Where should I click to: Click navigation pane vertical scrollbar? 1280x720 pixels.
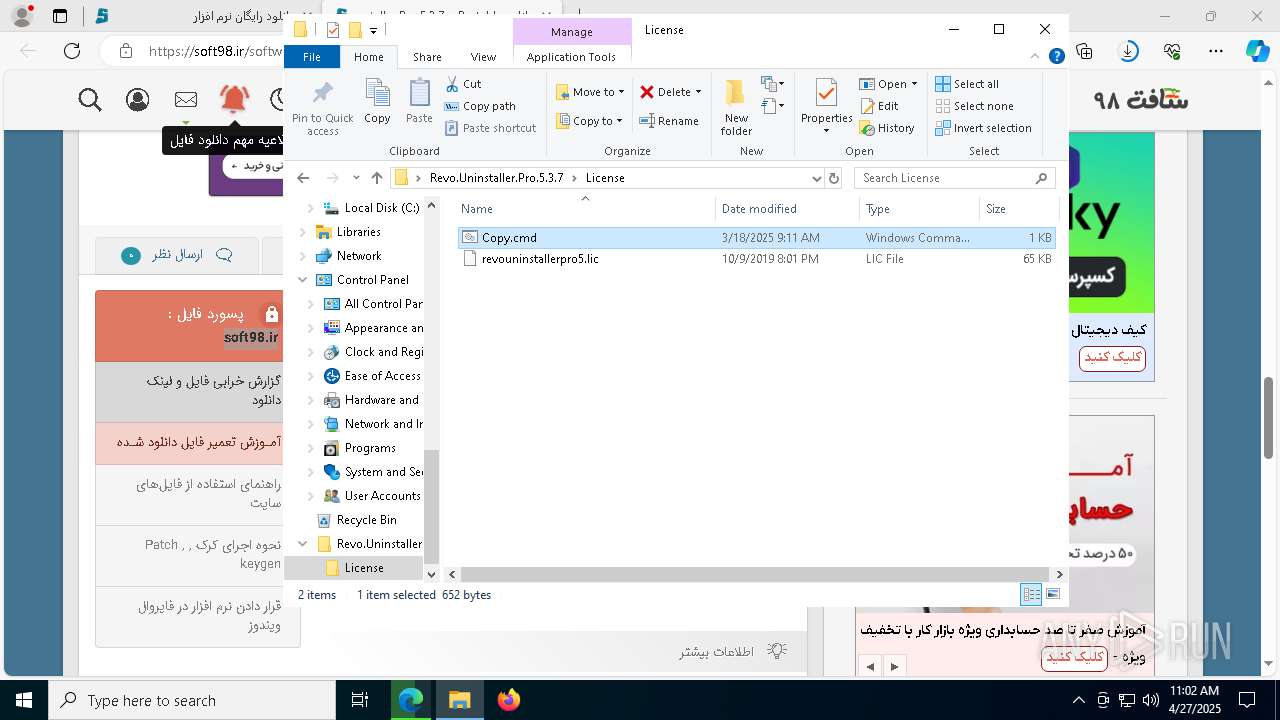432,505
